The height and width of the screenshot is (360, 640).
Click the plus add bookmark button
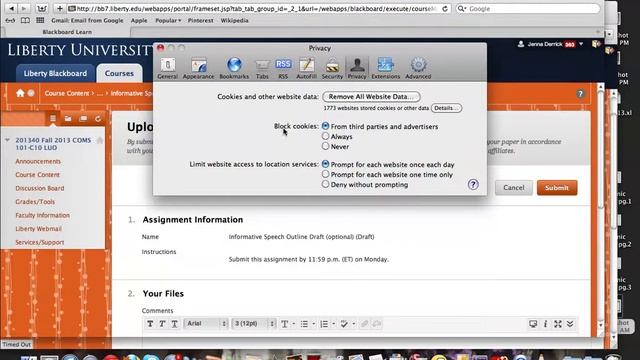point(60,8)
